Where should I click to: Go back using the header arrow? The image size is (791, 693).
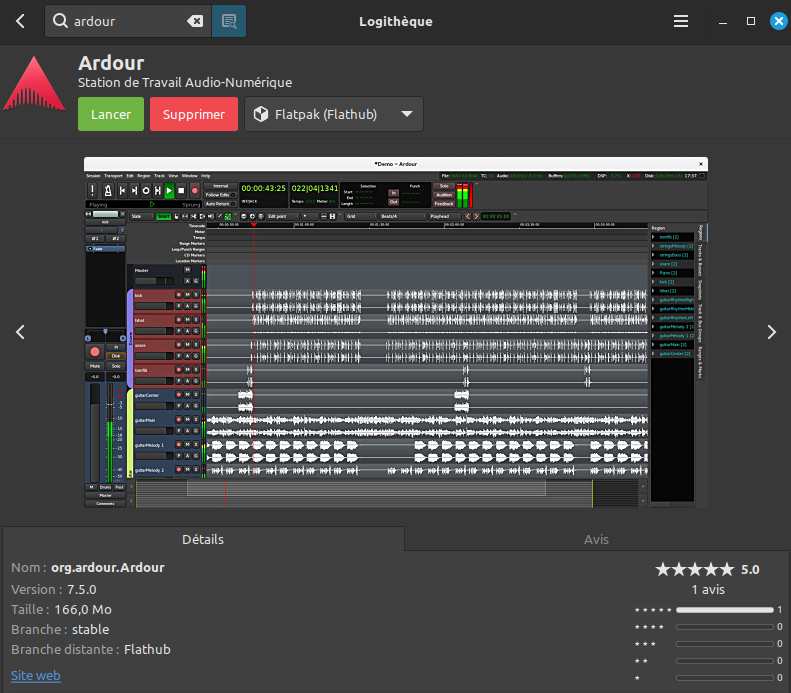point(20,21)
